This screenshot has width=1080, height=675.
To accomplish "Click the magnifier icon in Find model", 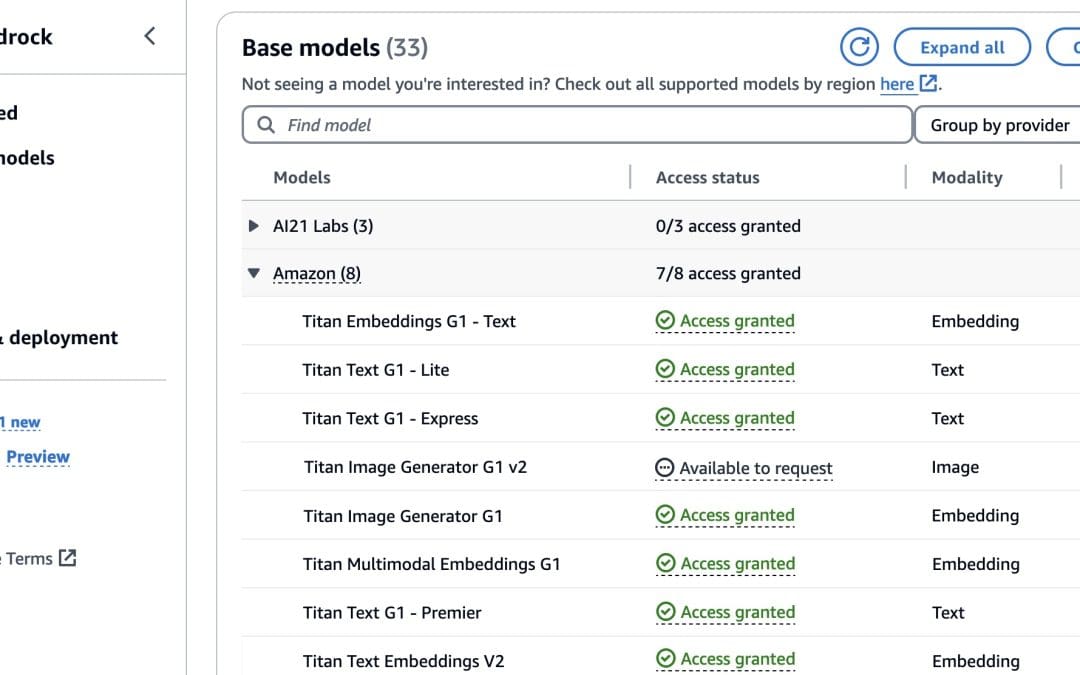I will (266, 125).
